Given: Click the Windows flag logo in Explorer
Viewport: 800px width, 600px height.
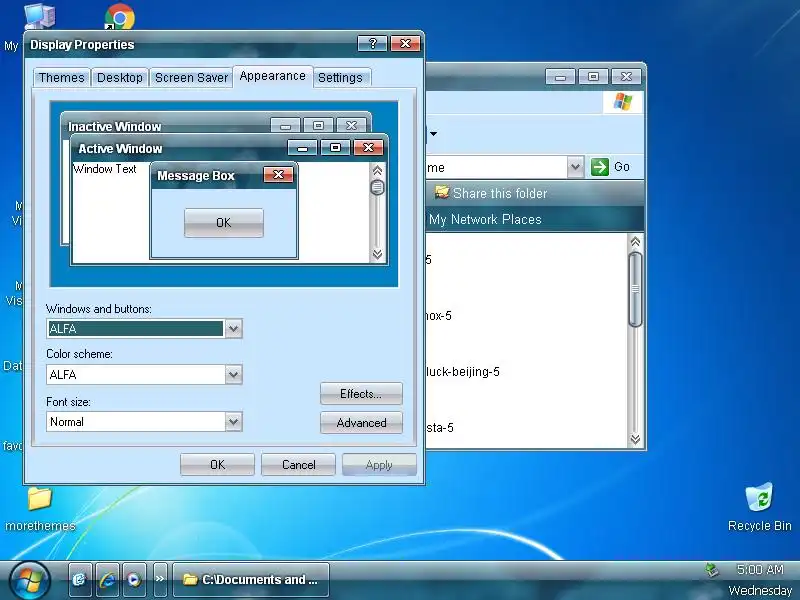Looking at the screenshot, I should pos(622,102).
